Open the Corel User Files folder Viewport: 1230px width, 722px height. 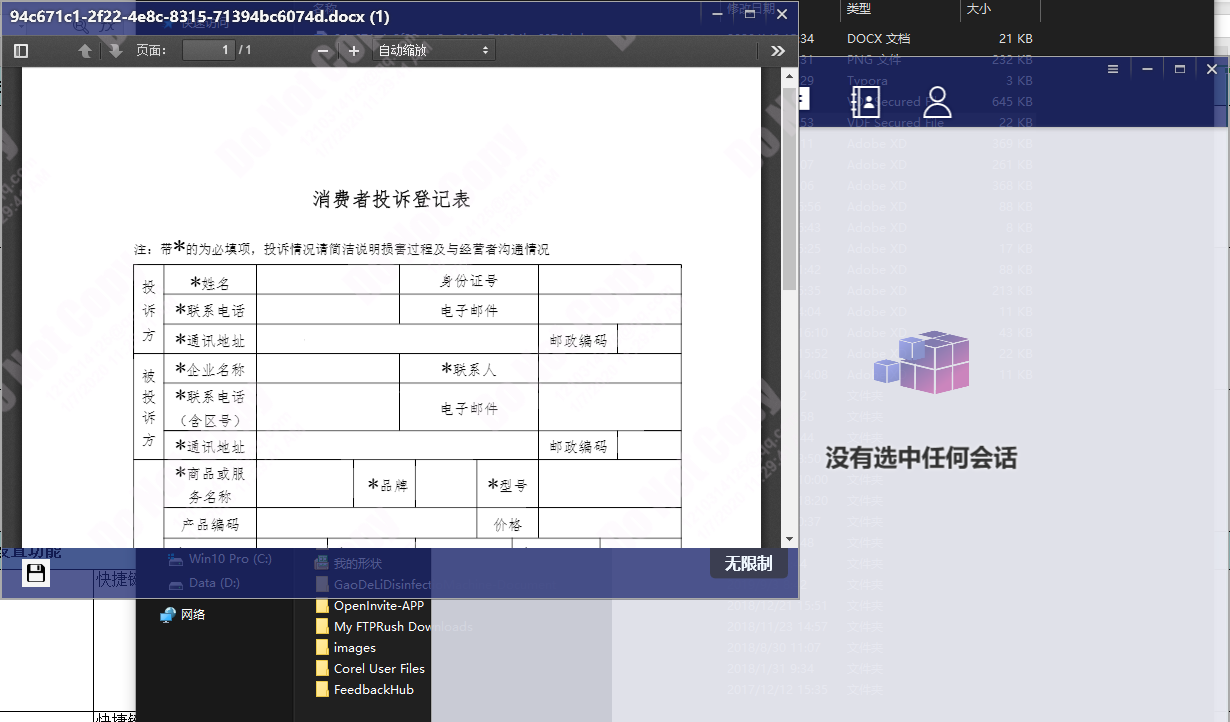(370, 669)
